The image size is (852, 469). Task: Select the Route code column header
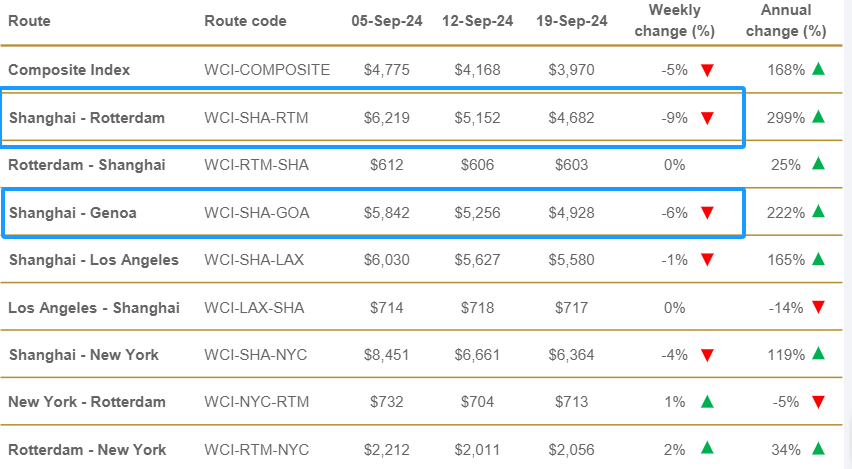tap(245, 21)
